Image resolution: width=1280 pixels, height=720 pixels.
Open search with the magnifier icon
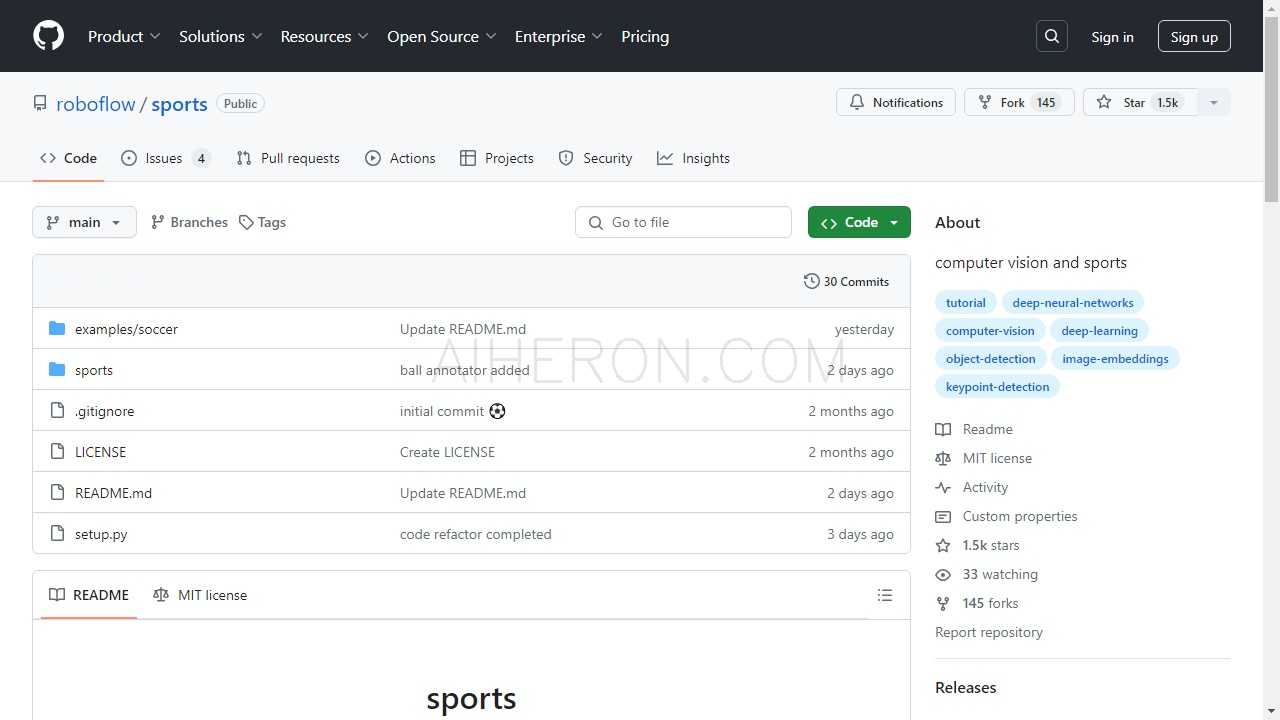click(x=1051, y=36)
